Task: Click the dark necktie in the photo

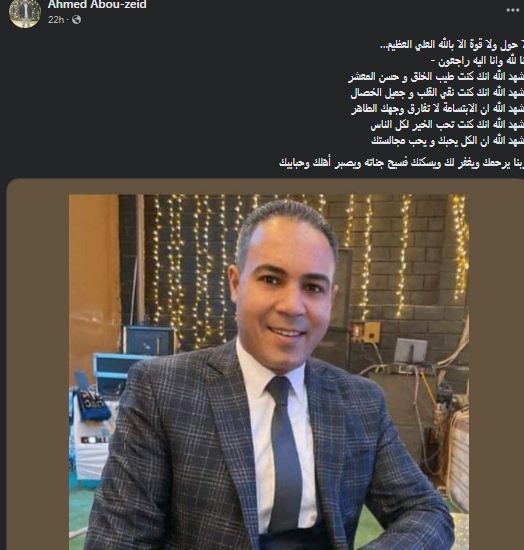Action: pos(285,452)
